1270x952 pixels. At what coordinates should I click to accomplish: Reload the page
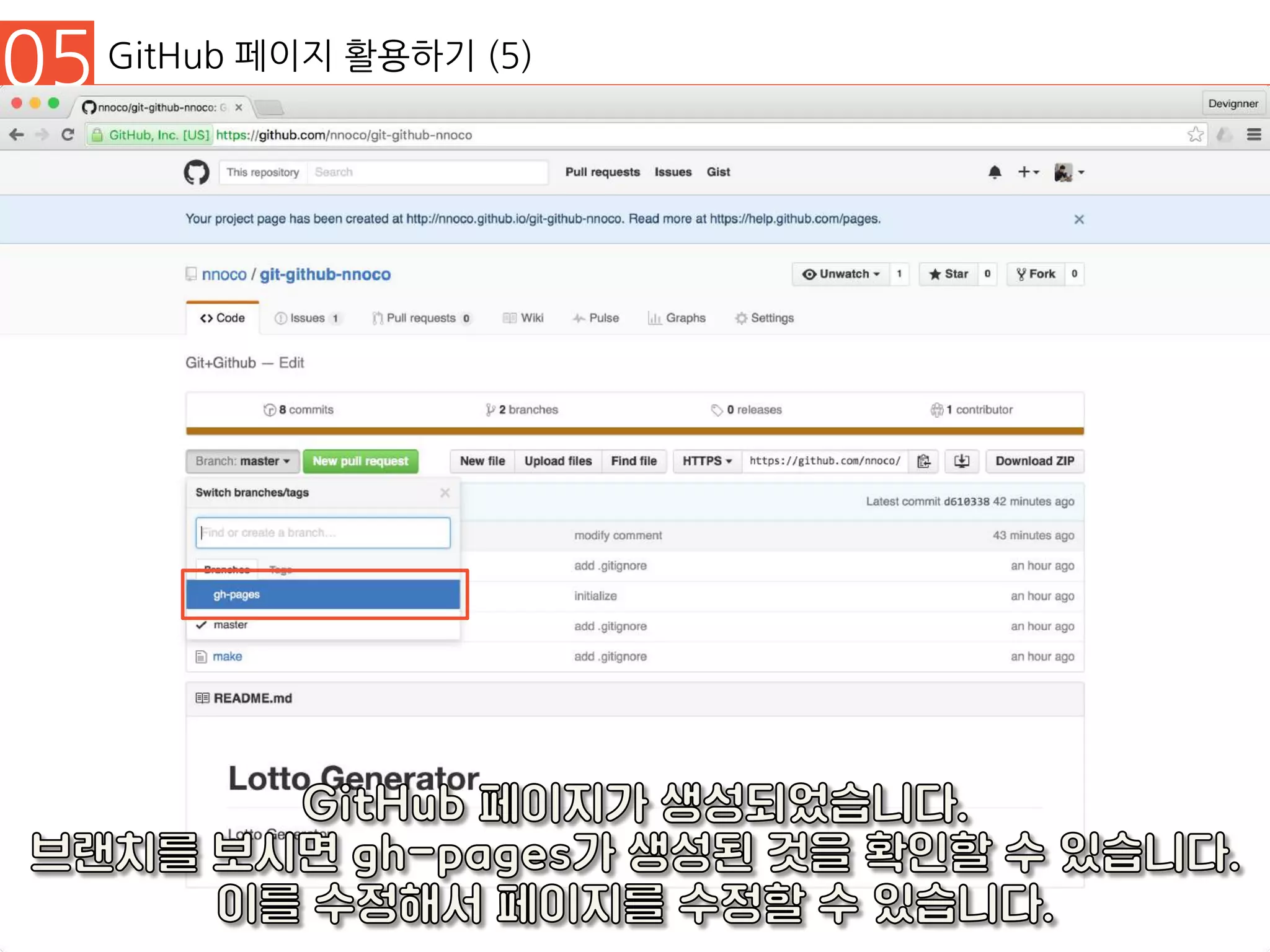(x=68, y=134)
